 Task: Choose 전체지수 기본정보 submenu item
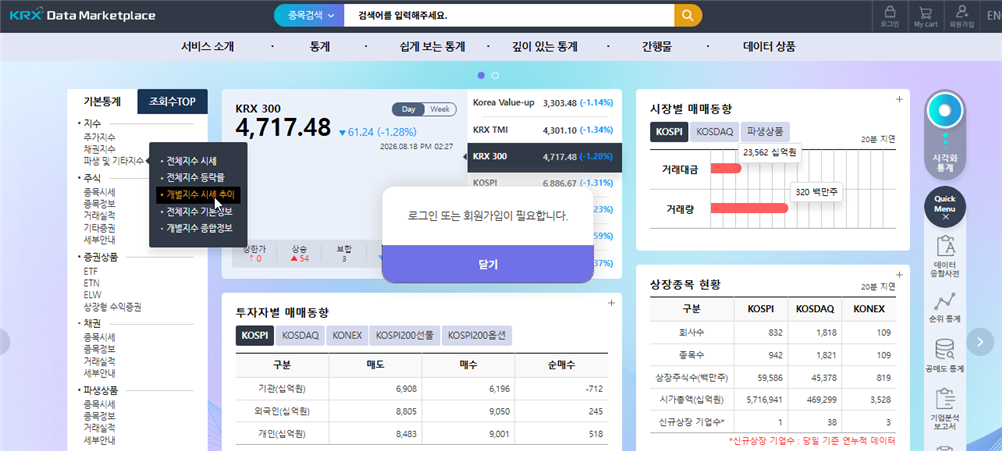point(199,211)
